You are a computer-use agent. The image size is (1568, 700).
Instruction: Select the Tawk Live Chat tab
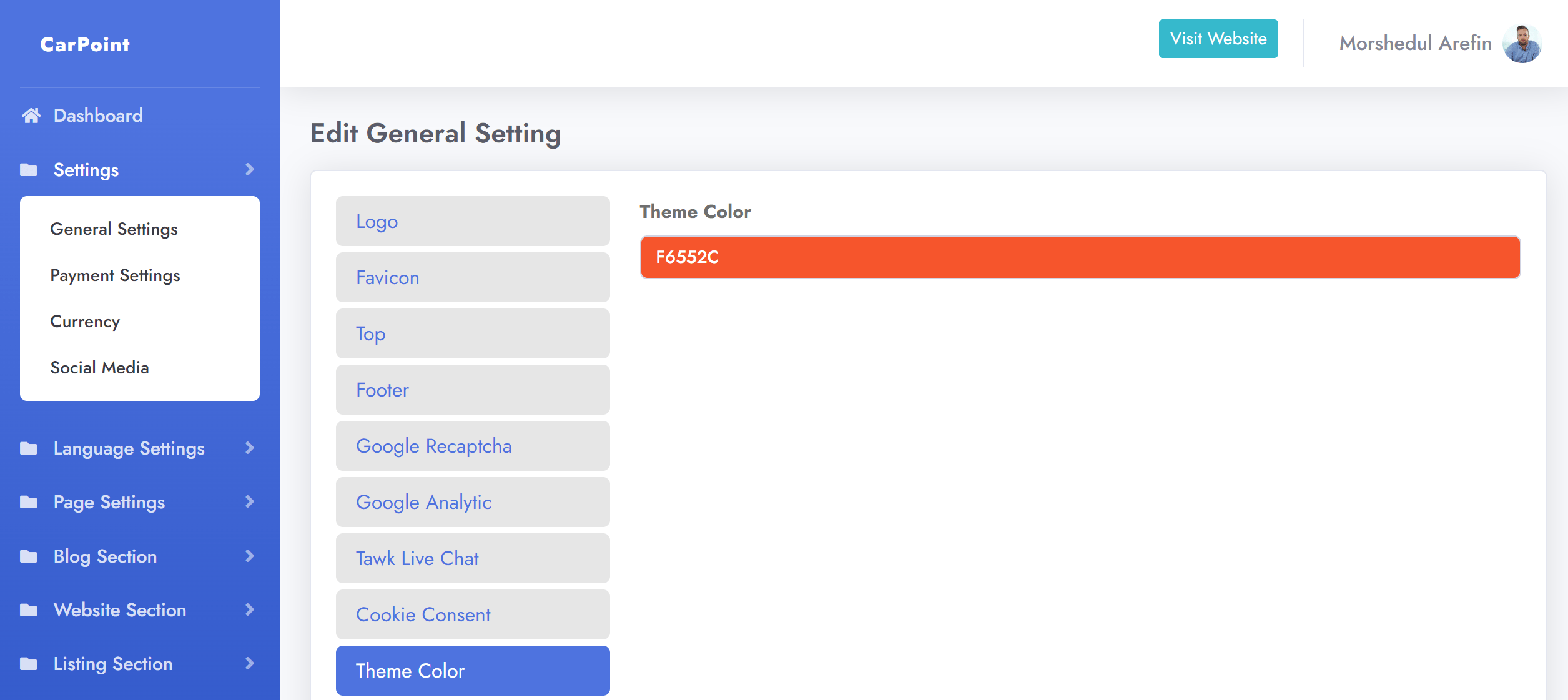(x=473, y=558)
